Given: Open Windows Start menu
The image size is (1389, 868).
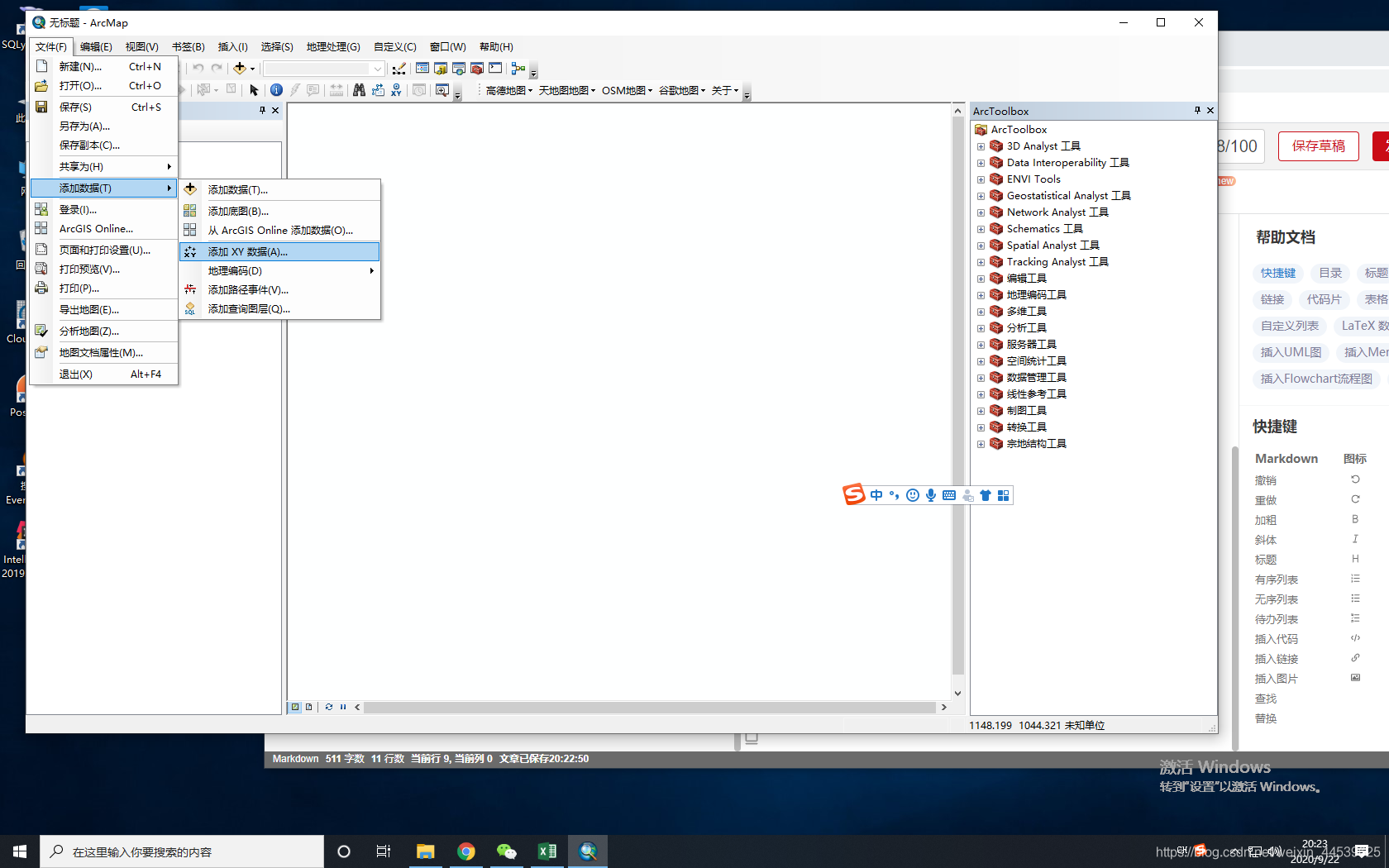Looking at the screenshot, I should tap(20, 851).
